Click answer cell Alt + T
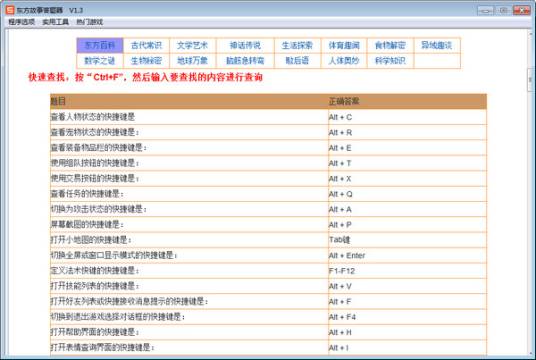Screen dimensions: 536x360 click(x=407, y=163)
